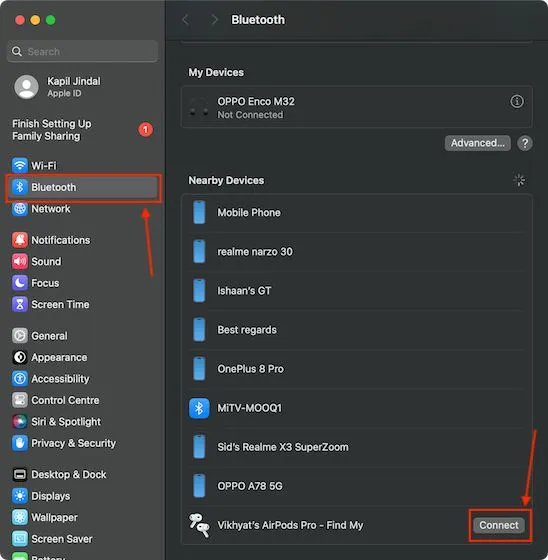Image resolution: width=548 pixels, height=560 pixels.
Task: Open Sound settings
Action: click(x=83, y=261)
